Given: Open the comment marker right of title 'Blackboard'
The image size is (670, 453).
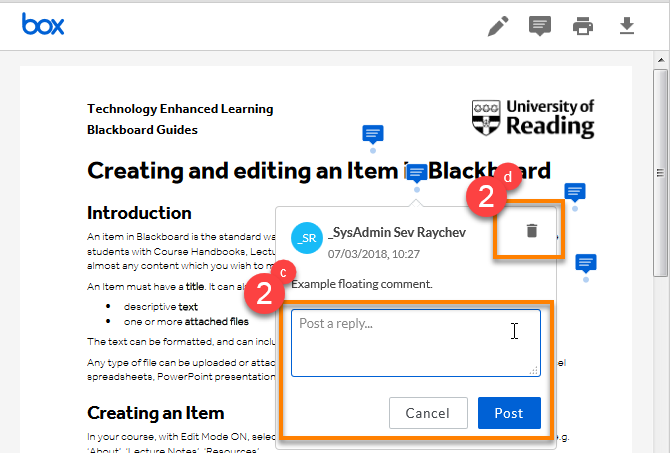Looking at the screenshot, I should pos(575,193).
